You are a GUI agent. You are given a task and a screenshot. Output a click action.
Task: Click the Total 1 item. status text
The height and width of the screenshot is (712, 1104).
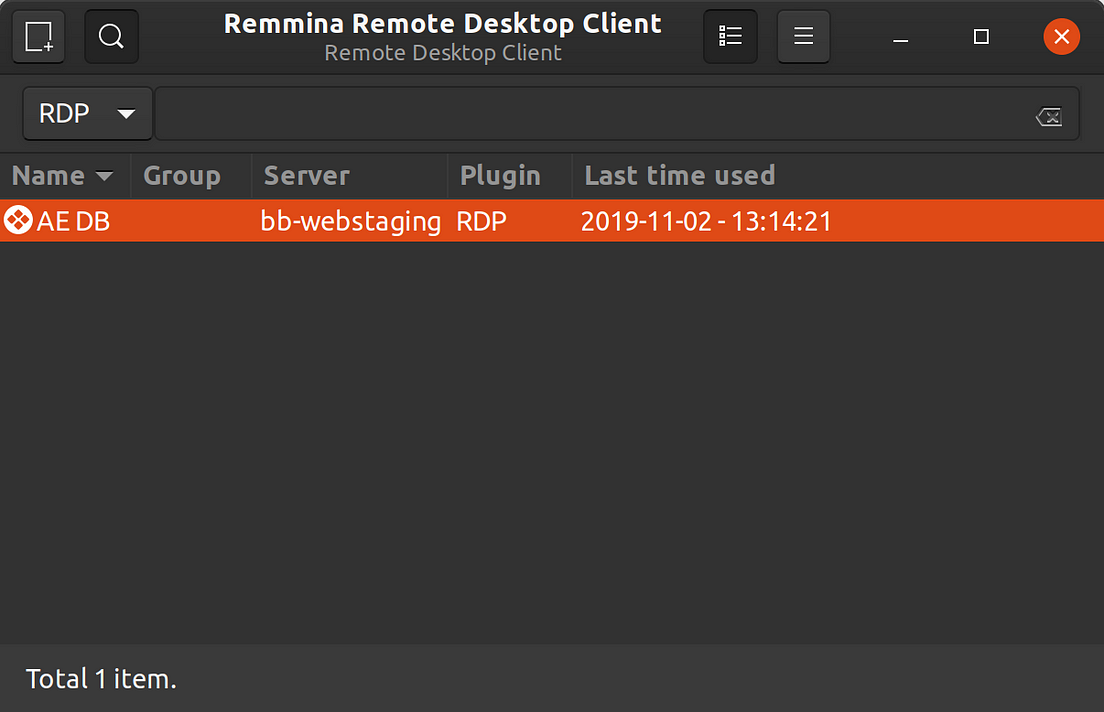pyautogui.click(x=101, y=679)
